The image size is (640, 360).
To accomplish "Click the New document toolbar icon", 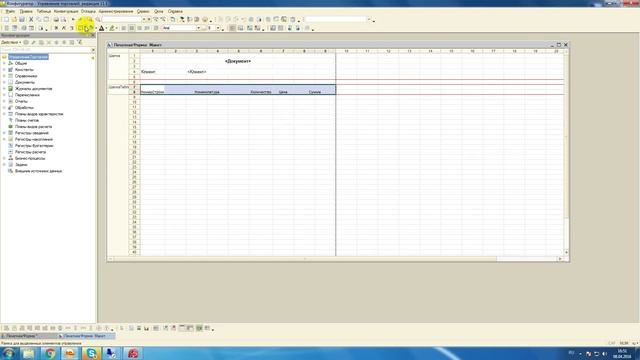I will point(6,19).
